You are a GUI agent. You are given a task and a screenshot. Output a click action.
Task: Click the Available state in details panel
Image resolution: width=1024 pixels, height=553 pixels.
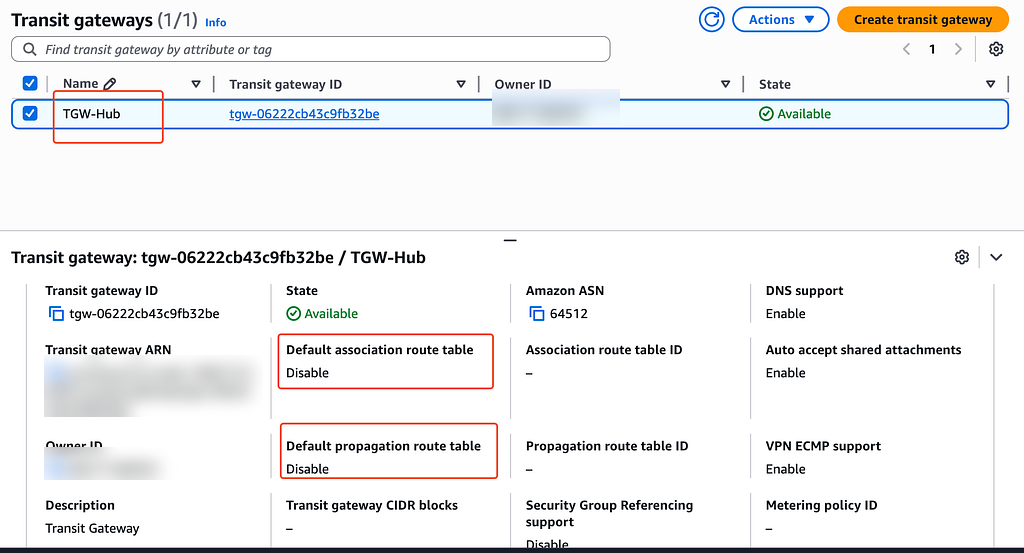click(x=323, y=314)
